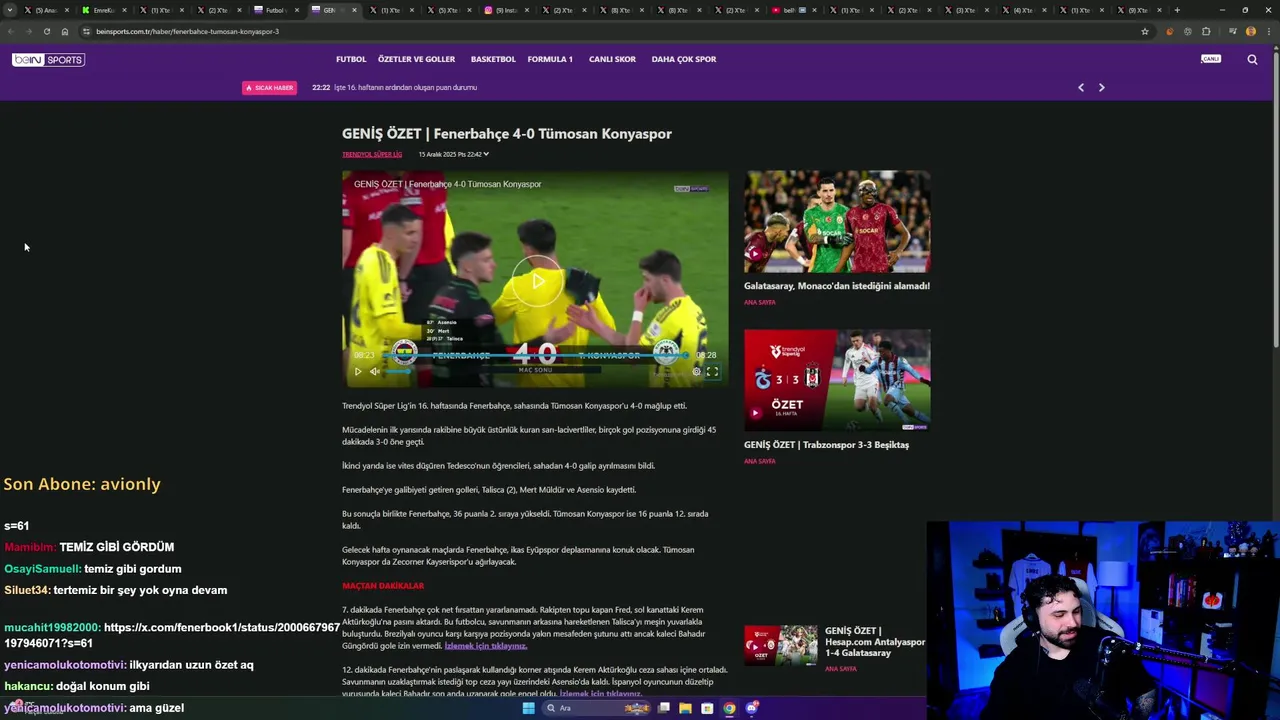1280x720 pixels.
Task: Close the active GEN tab
Action: (354, 10)
